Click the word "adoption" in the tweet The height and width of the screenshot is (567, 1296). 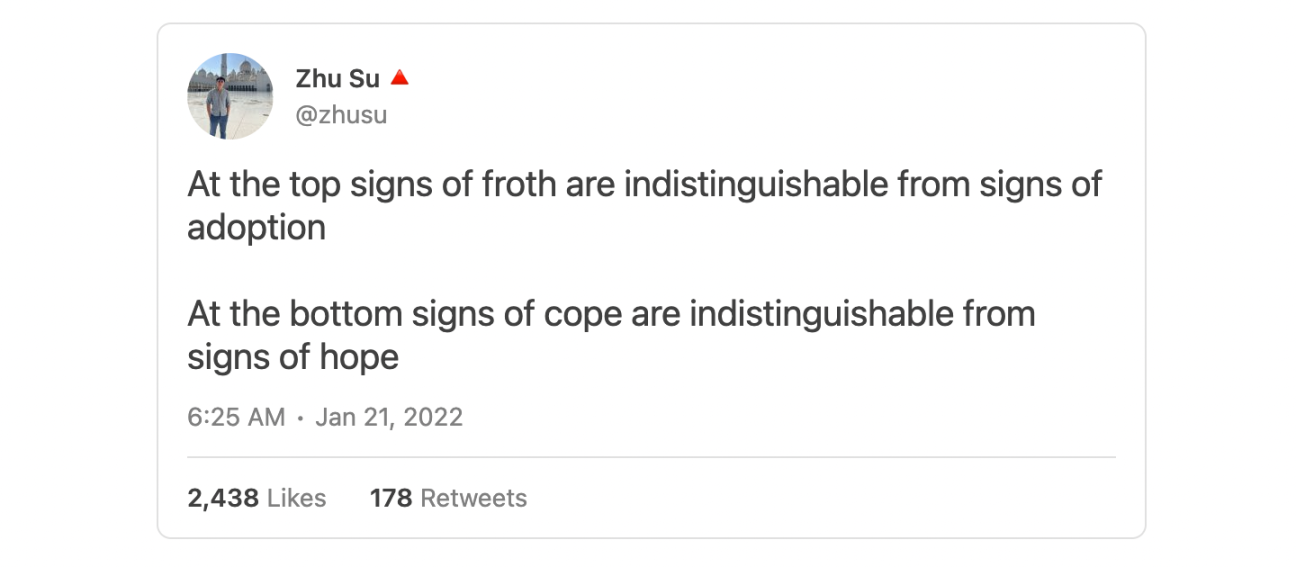coord(256,228)
